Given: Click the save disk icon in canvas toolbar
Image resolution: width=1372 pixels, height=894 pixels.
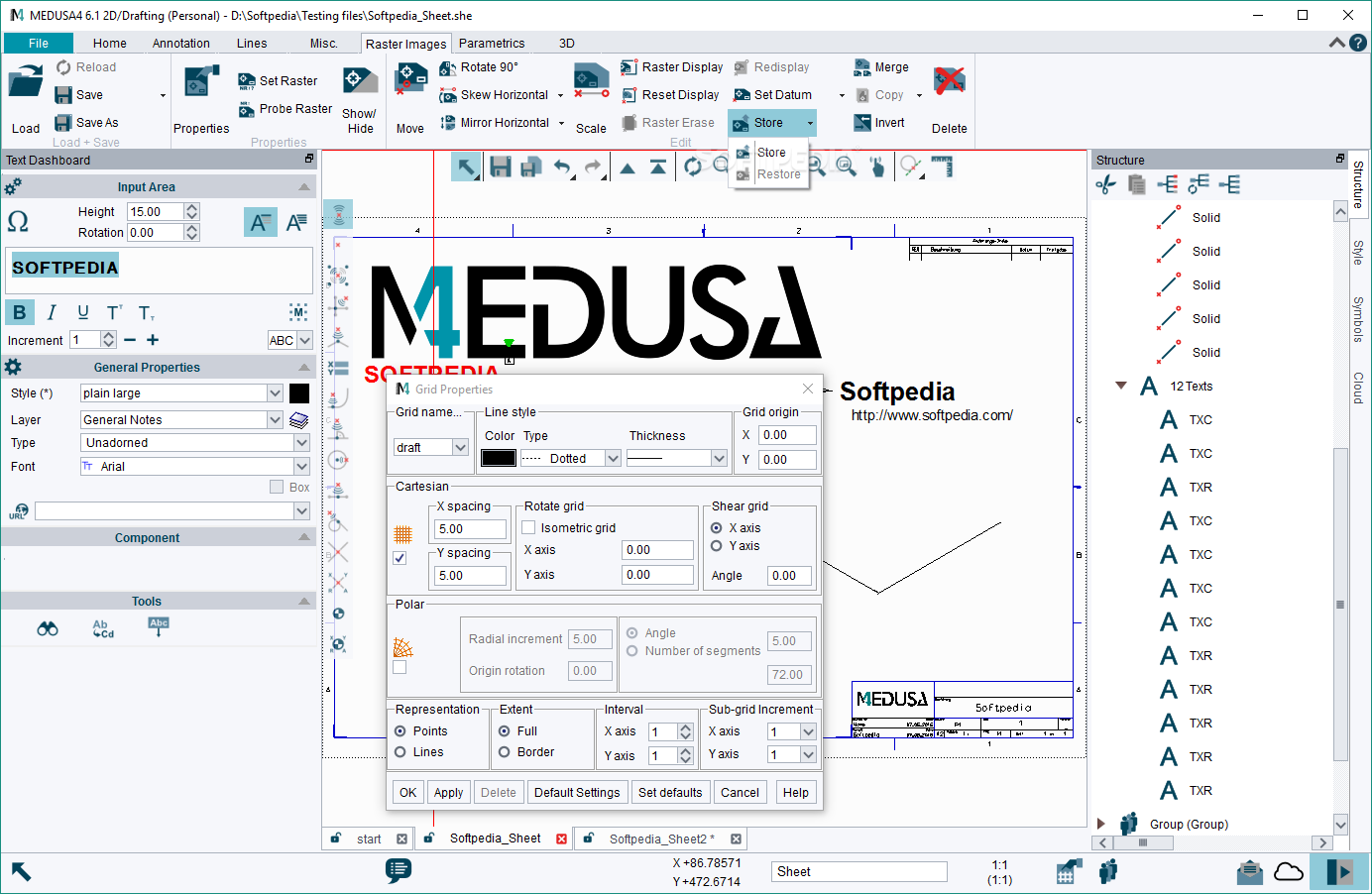Looking at the screenshot, I should 501,167.
